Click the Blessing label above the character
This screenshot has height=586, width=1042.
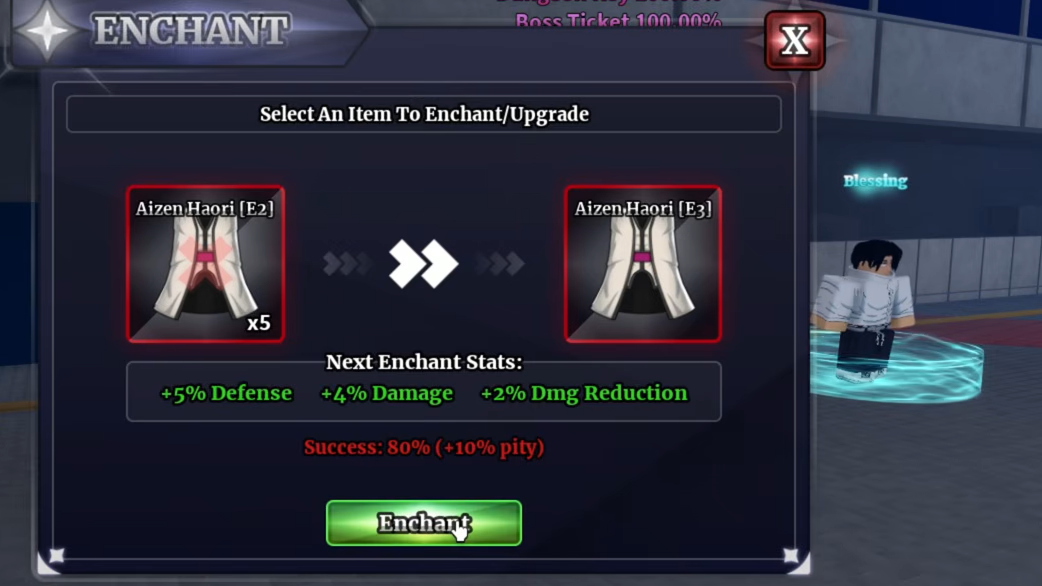point(875,181)
